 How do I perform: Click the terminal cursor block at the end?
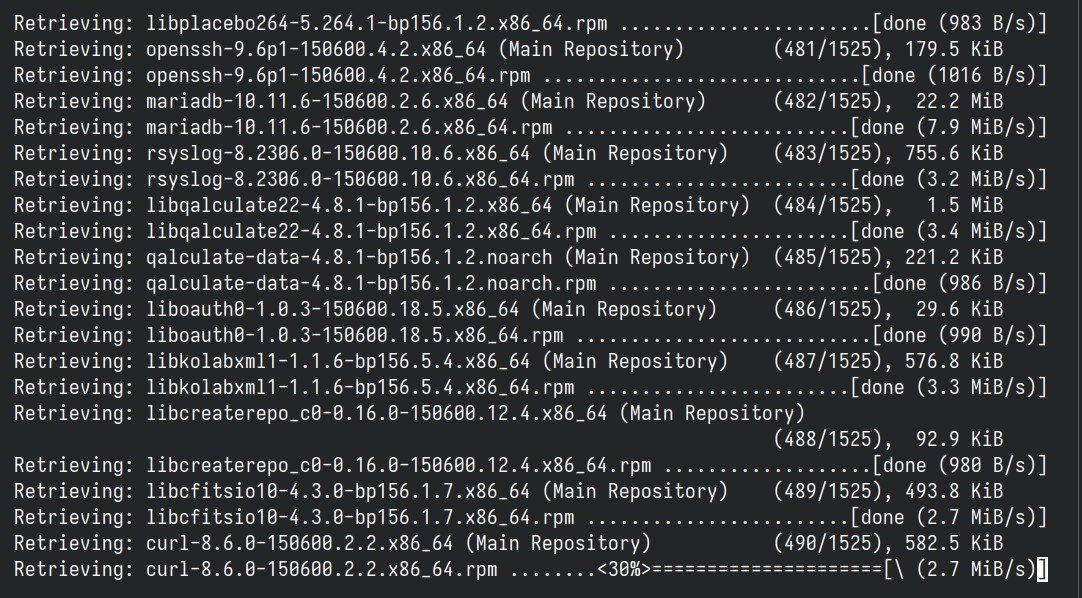pos(1042,570)
